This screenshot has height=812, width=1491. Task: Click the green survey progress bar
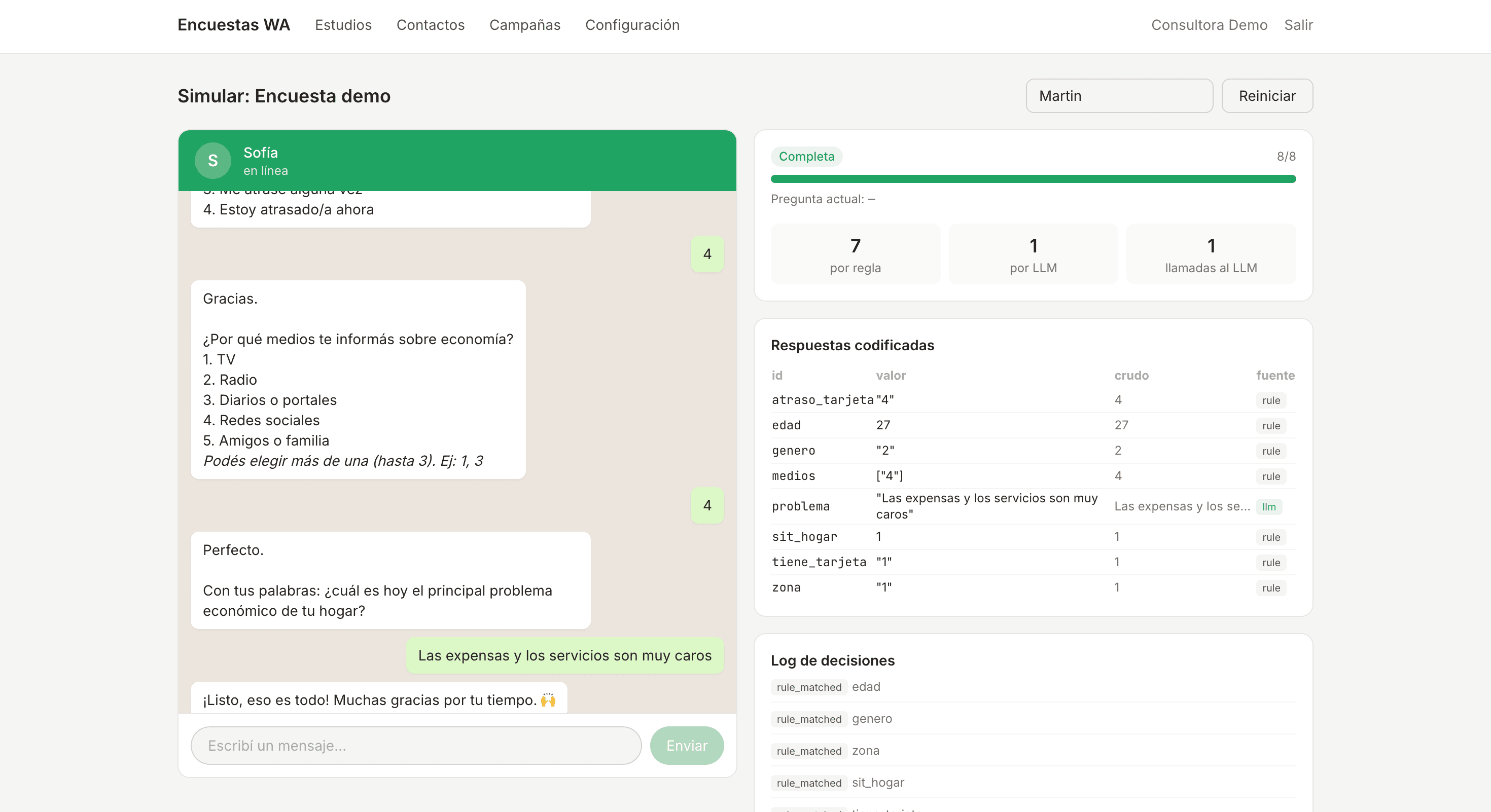[1033, 179]
